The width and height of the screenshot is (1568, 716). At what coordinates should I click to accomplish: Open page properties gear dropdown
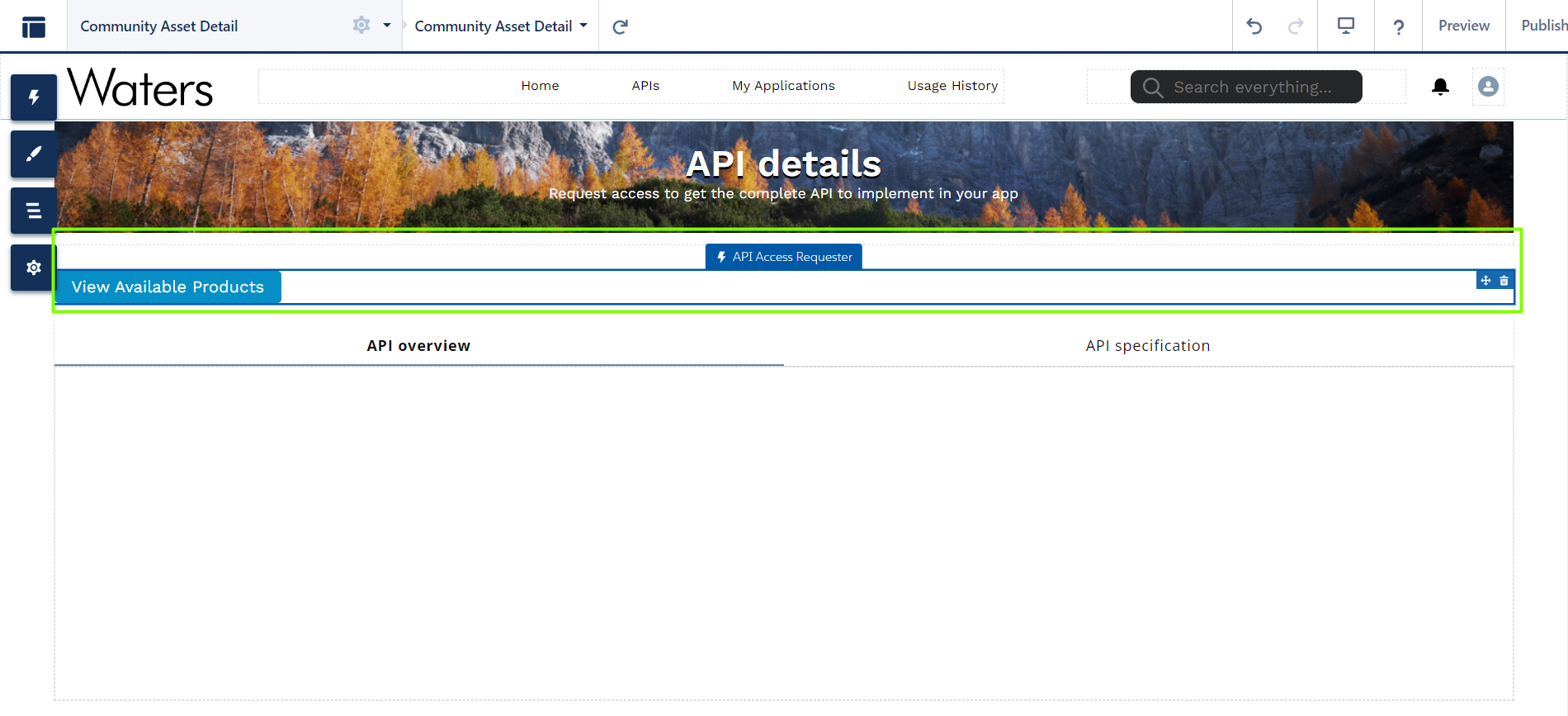point(371,26)
